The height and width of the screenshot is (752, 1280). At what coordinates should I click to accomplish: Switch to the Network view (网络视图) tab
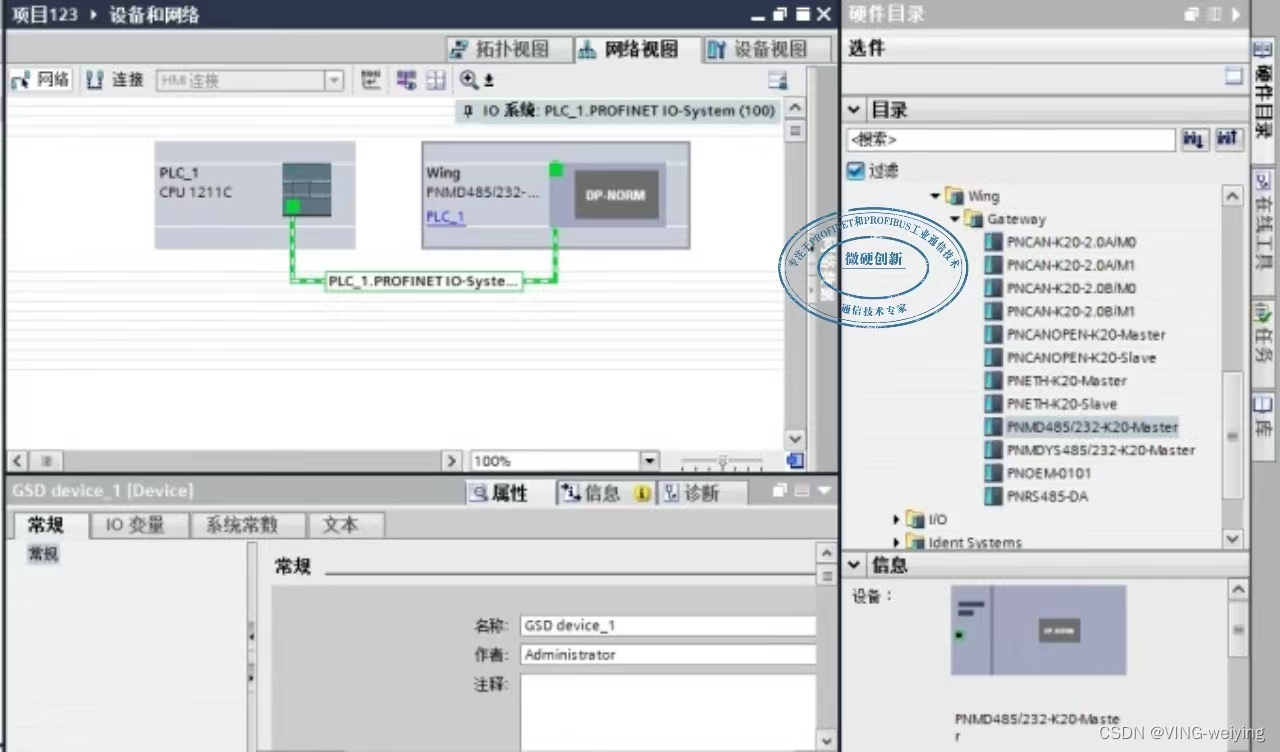638,49
